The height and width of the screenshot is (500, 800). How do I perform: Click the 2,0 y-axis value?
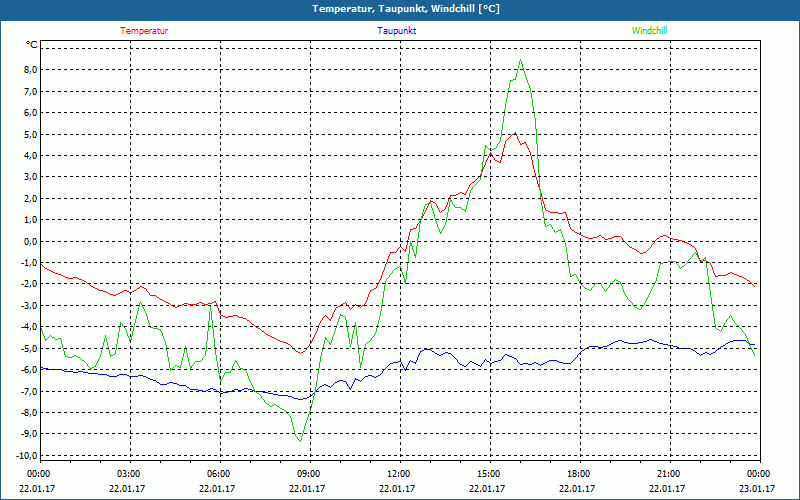30,198
